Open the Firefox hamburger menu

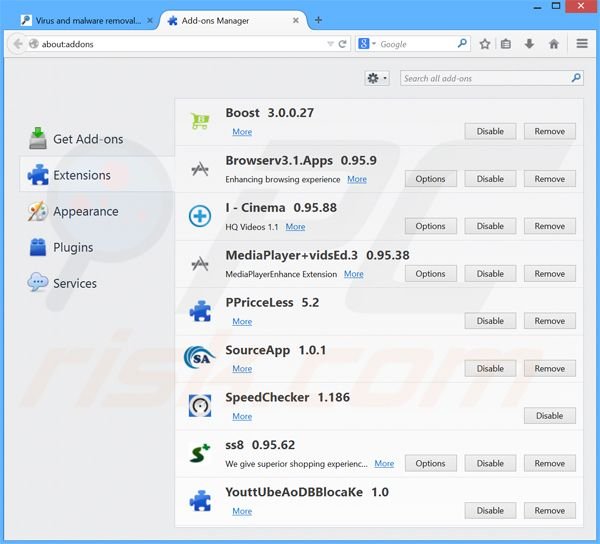click(582, 44)
